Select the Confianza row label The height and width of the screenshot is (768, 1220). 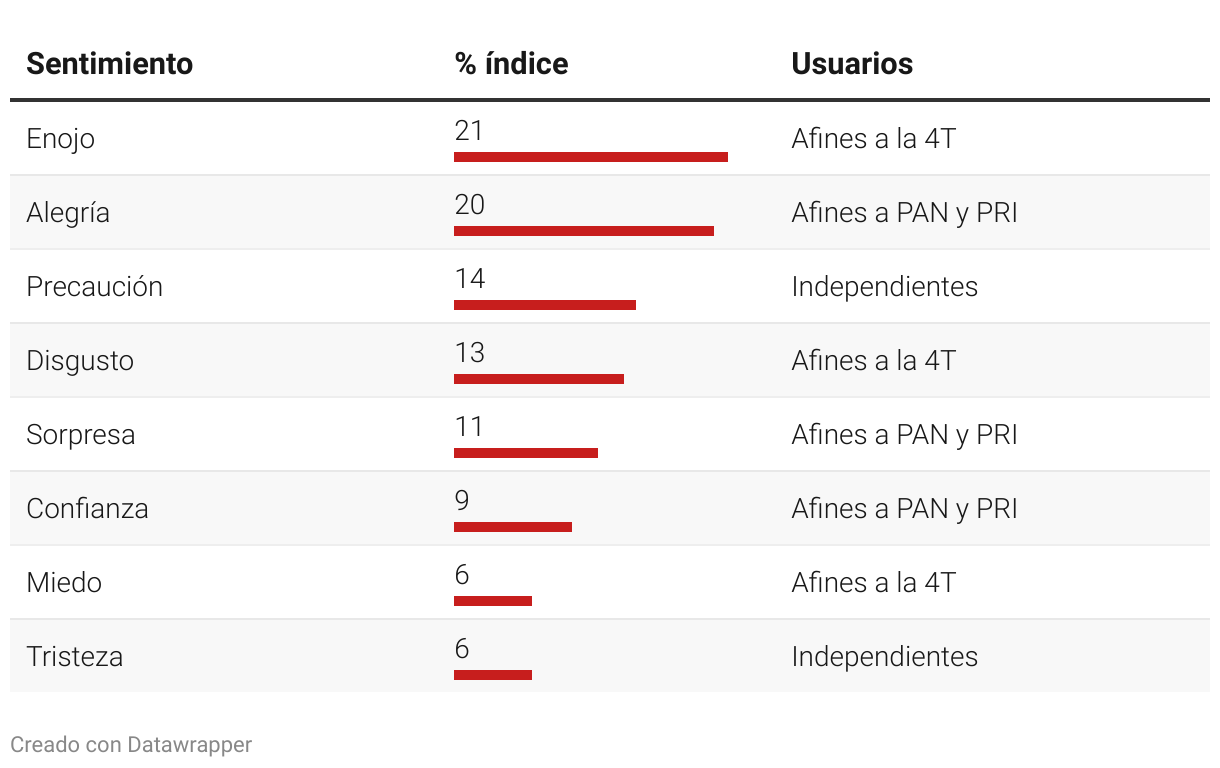pos(87,508)
